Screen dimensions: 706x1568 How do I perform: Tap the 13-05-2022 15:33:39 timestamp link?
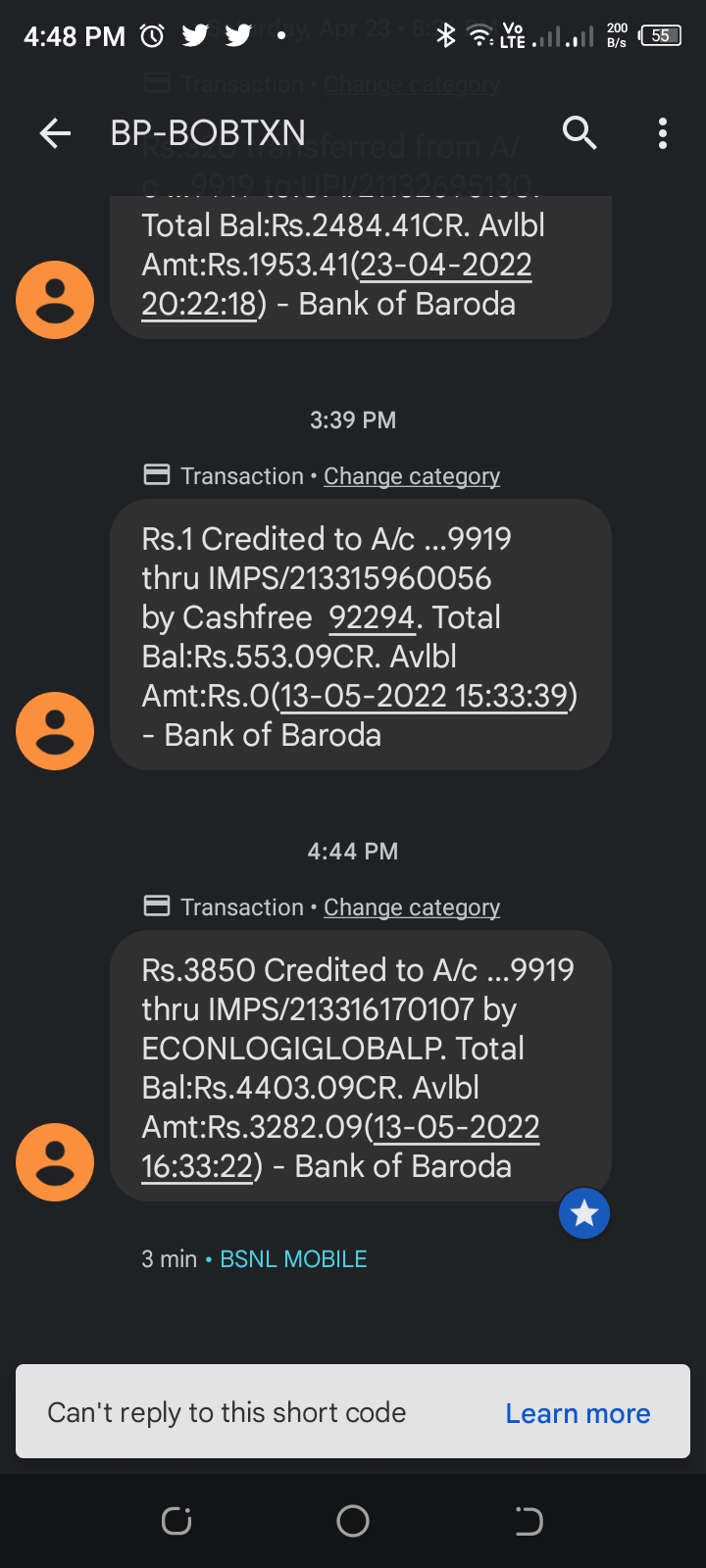click(x=424, y=696)
